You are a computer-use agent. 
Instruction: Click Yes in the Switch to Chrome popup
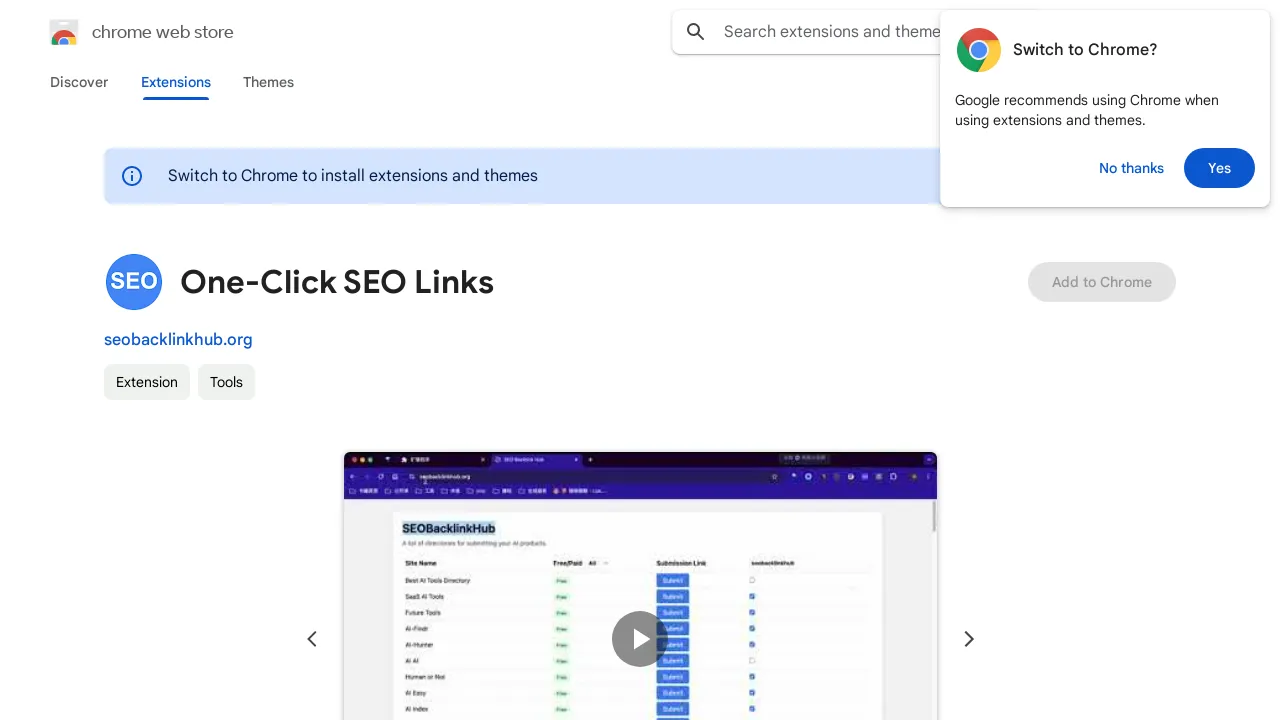click(x=1219, y=168)
